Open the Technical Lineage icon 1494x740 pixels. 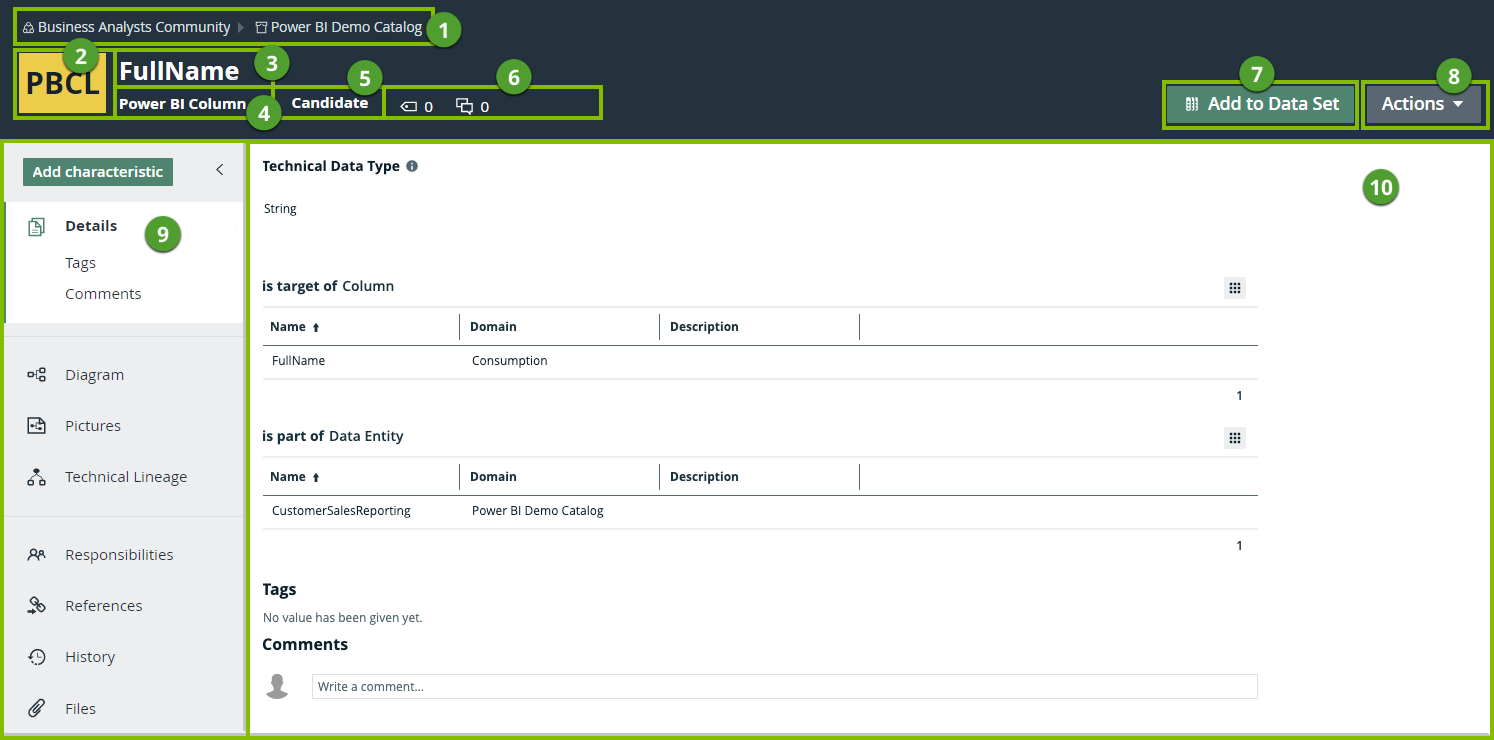37,477
